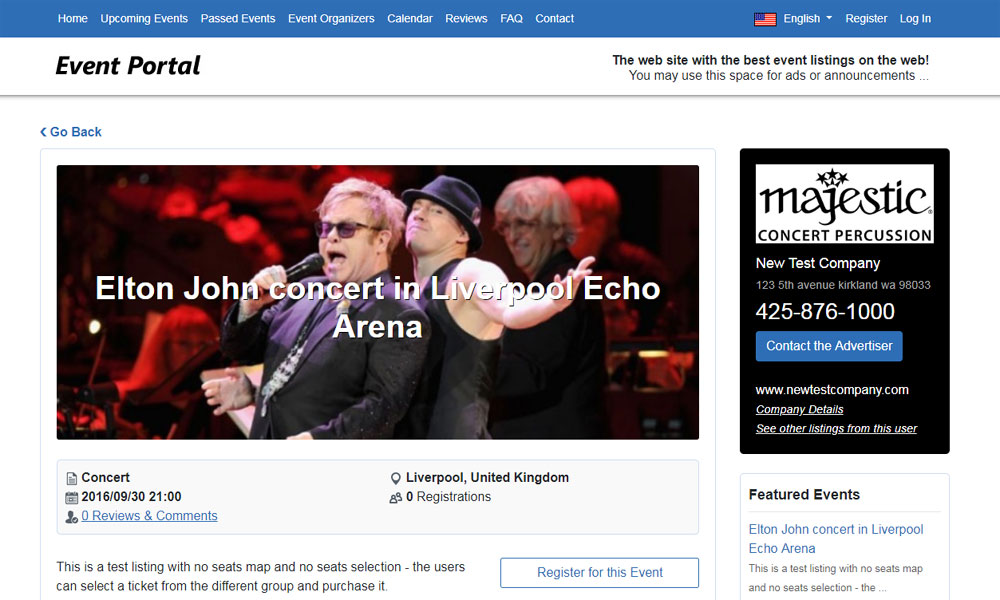Click the registrations people icon

(x=395, y=497)
